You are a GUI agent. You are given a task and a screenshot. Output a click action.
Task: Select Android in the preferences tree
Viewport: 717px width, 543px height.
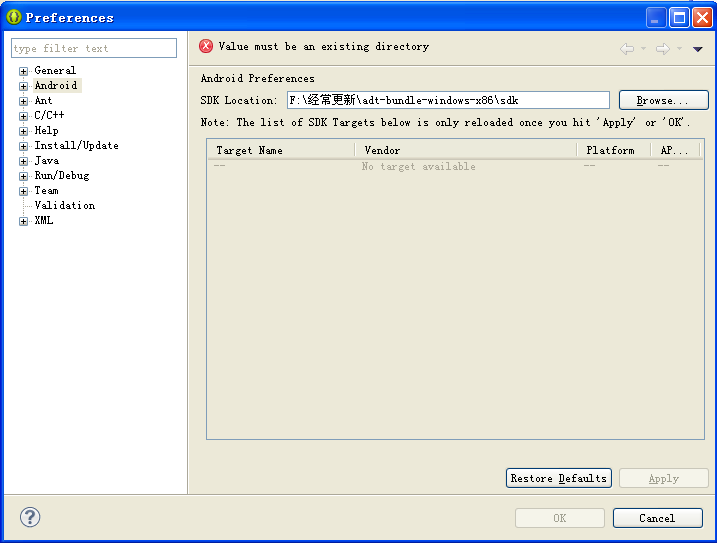pyautogui.click(x=56, y=86)
